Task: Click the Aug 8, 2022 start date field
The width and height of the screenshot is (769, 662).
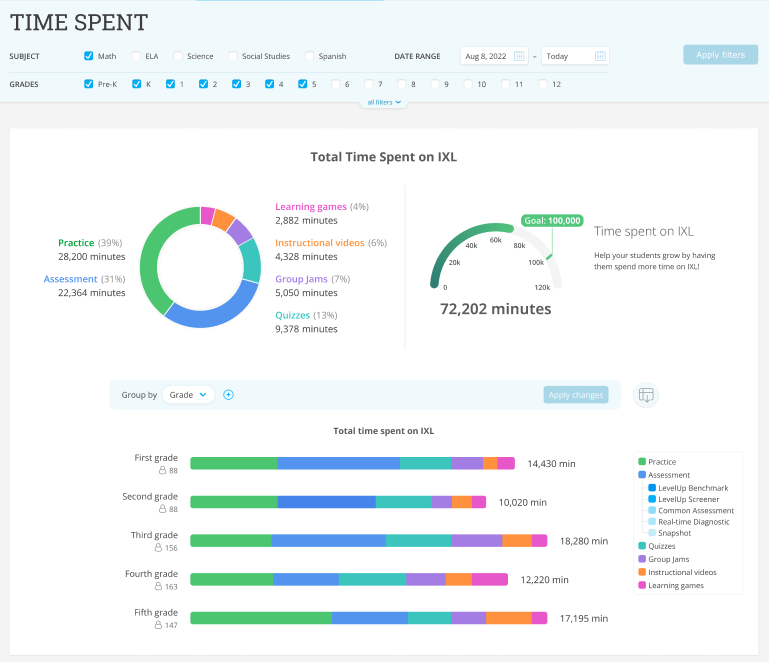Action: coord(494,56)
